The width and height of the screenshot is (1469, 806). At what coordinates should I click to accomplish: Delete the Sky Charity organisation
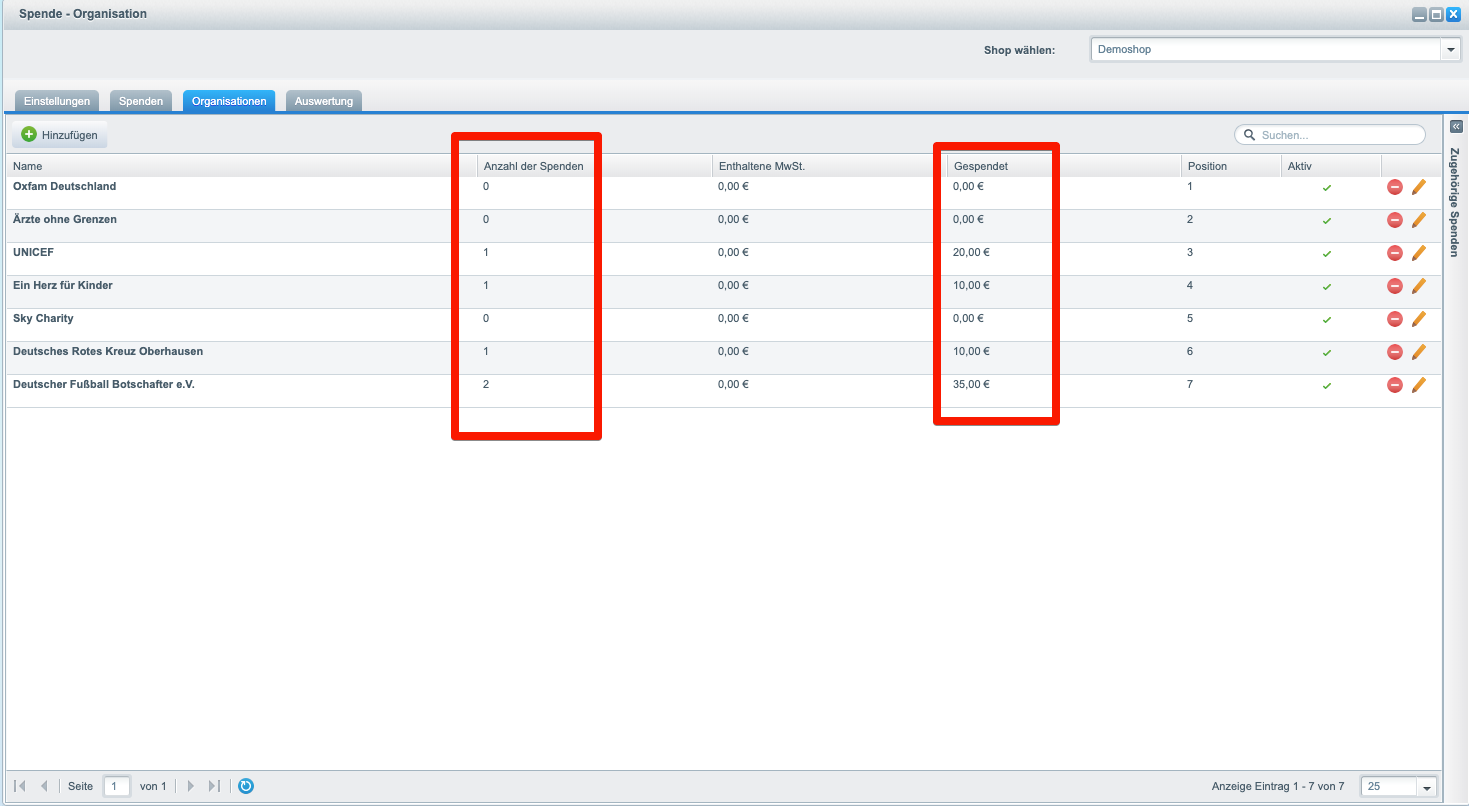click(1394, 319)
